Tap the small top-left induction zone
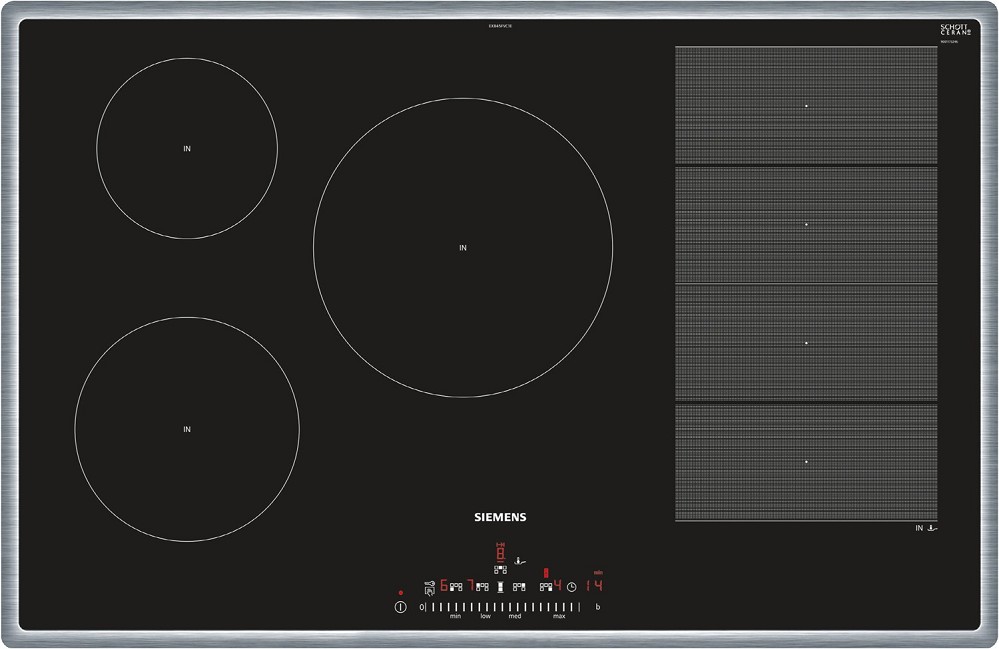This screenshot has height=649, width=999. [187, 148]
